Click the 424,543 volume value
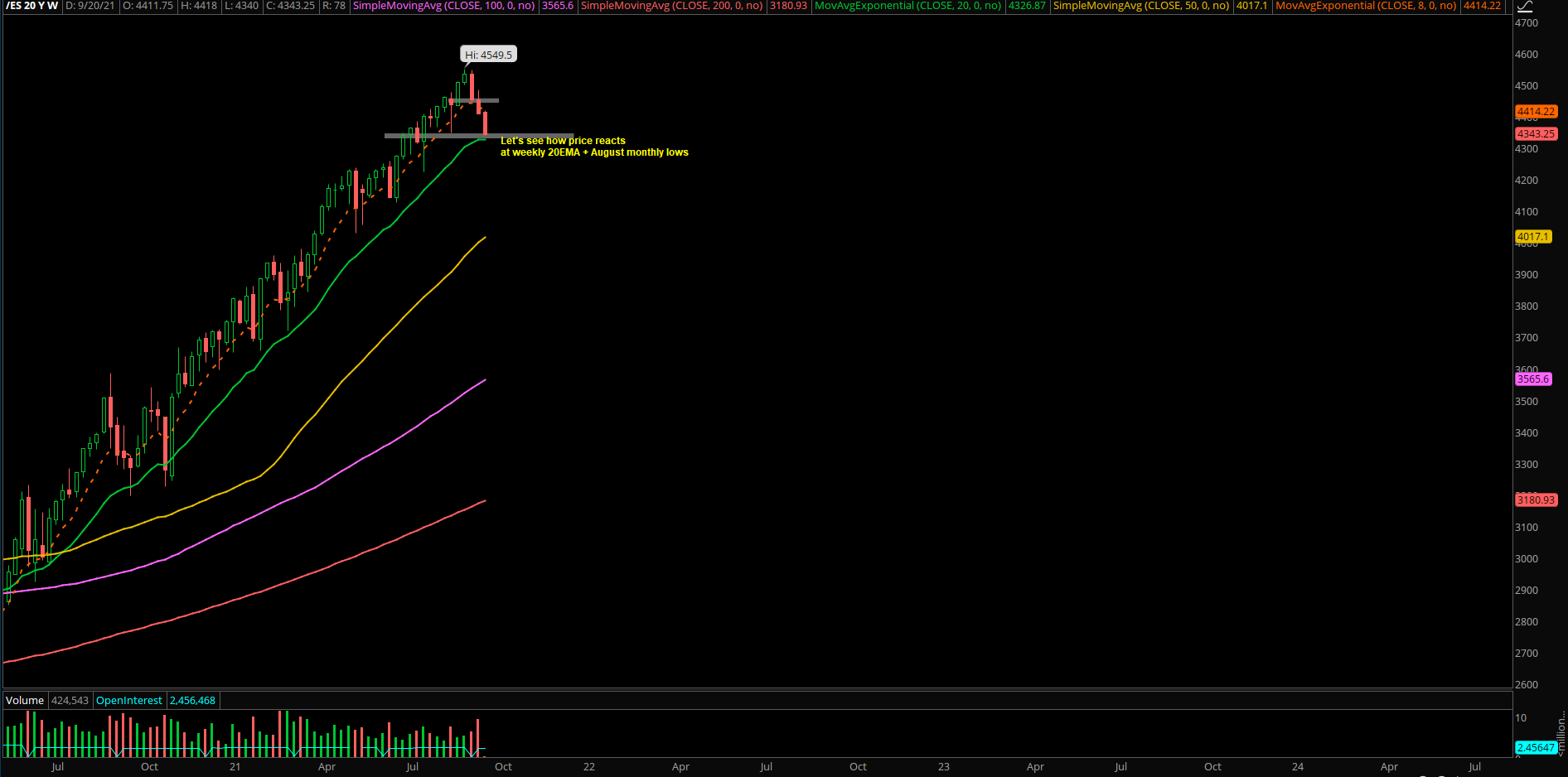Screen dimensions: 1568x777 70,701
